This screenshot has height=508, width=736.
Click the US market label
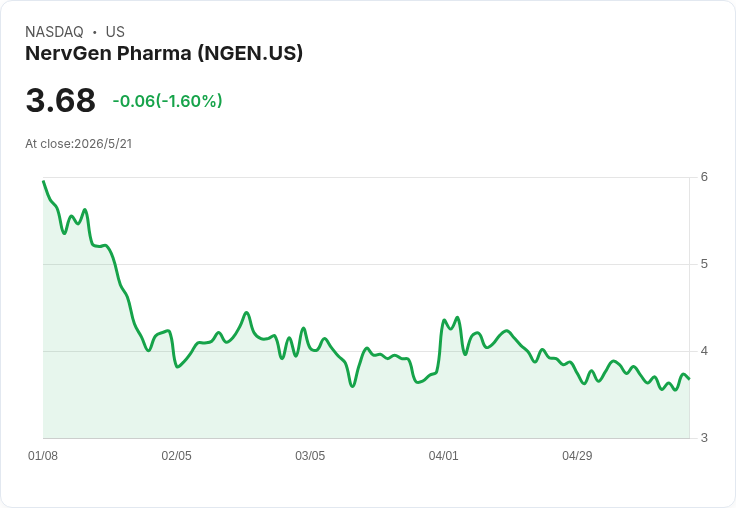coord(115,32)
